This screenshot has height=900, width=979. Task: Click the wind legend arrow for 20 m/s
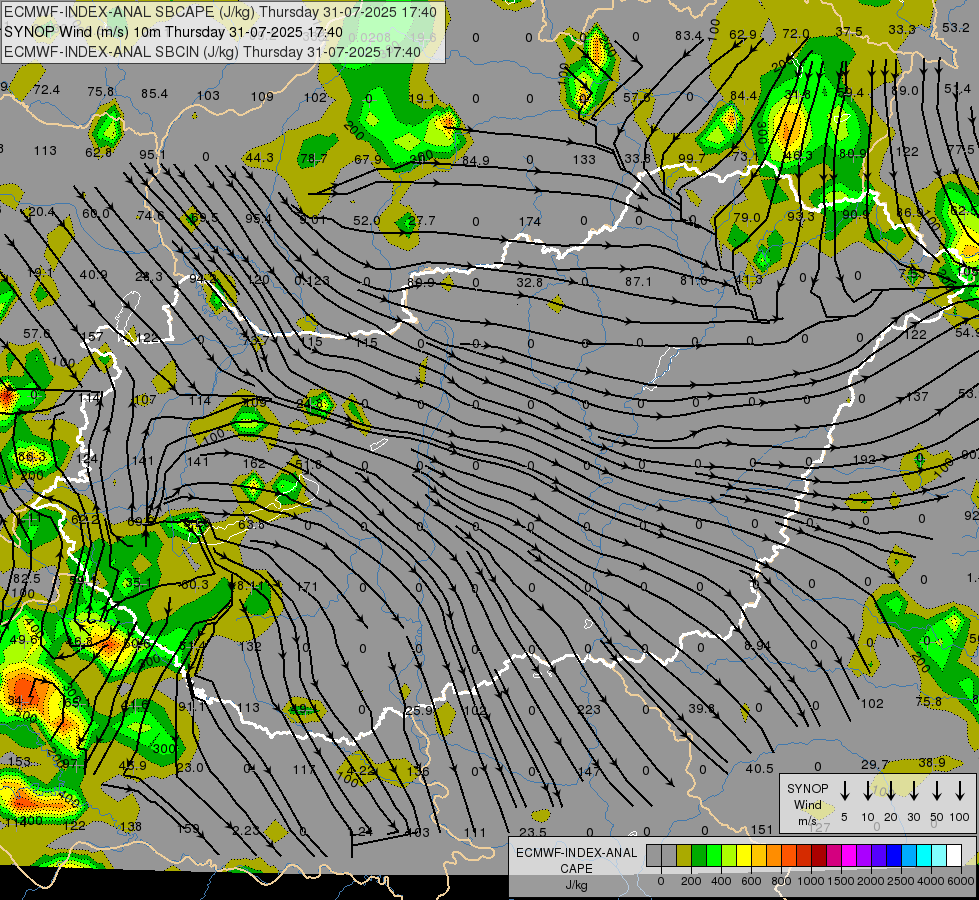[x=891, y=791]
